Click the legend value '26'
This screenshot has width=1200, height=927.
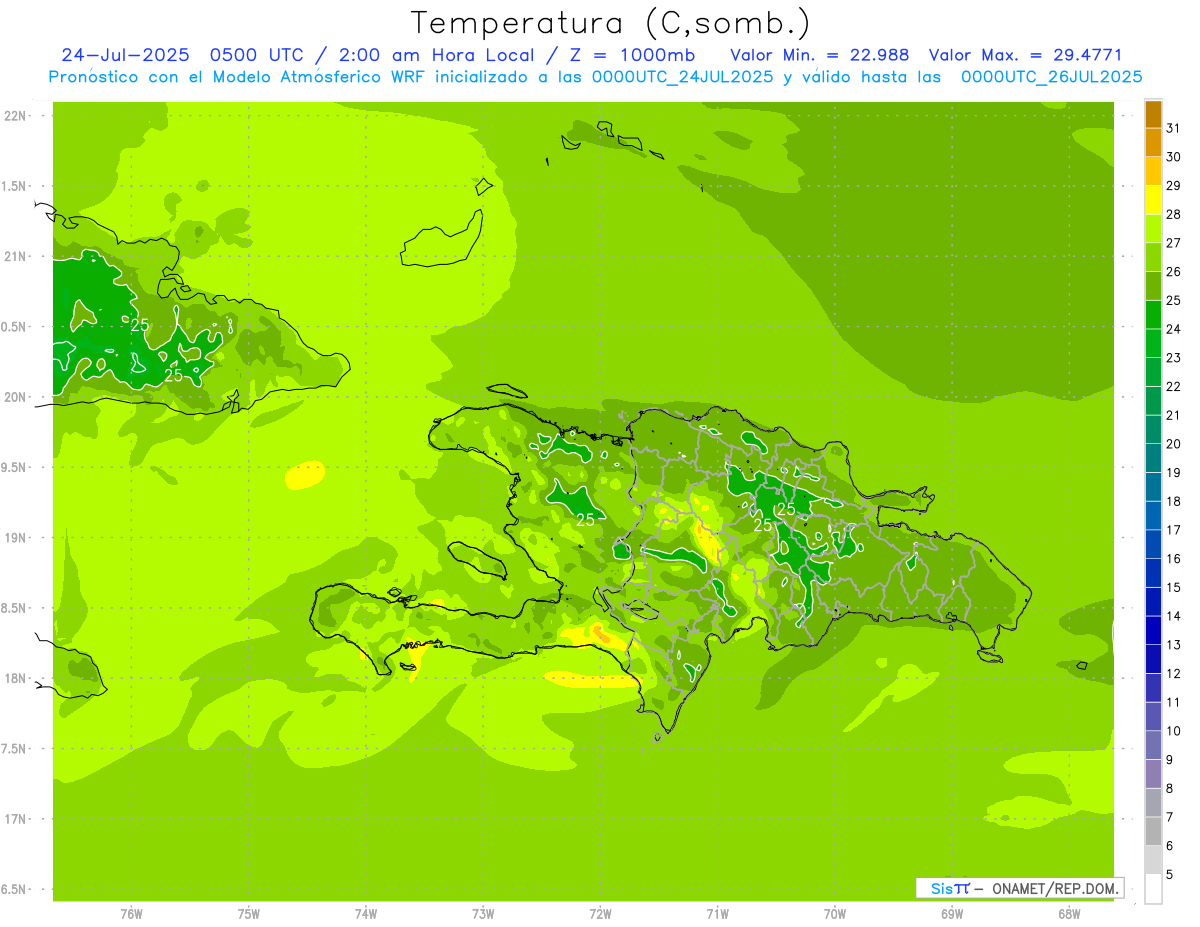[x=1174, y=272]
